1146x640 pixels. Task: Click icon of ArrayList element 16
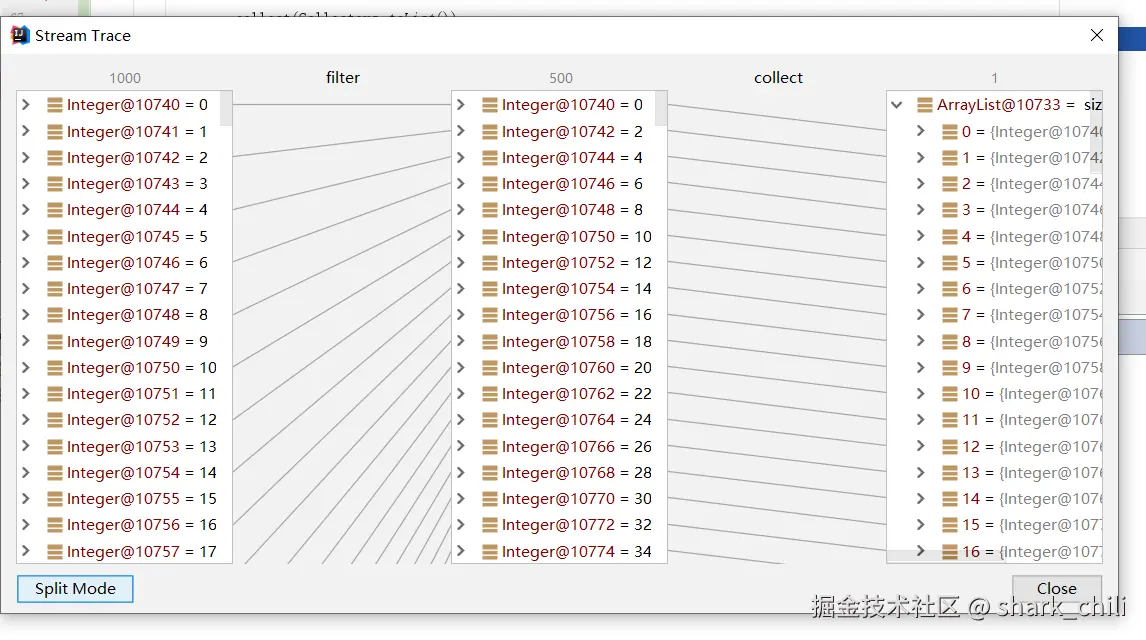coord(949,552)
